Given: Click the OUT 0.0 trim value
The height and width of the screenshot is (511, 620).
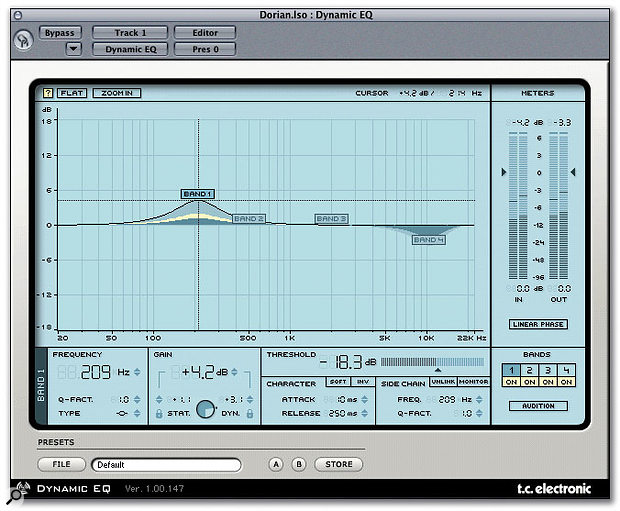Looking at the screenshot, I should pos(564,288).
